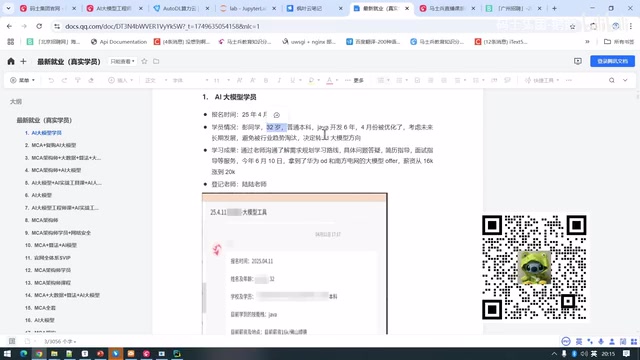Undo the last action
Image resolution: width=640 pixels, height=360 pixels.
51,80
